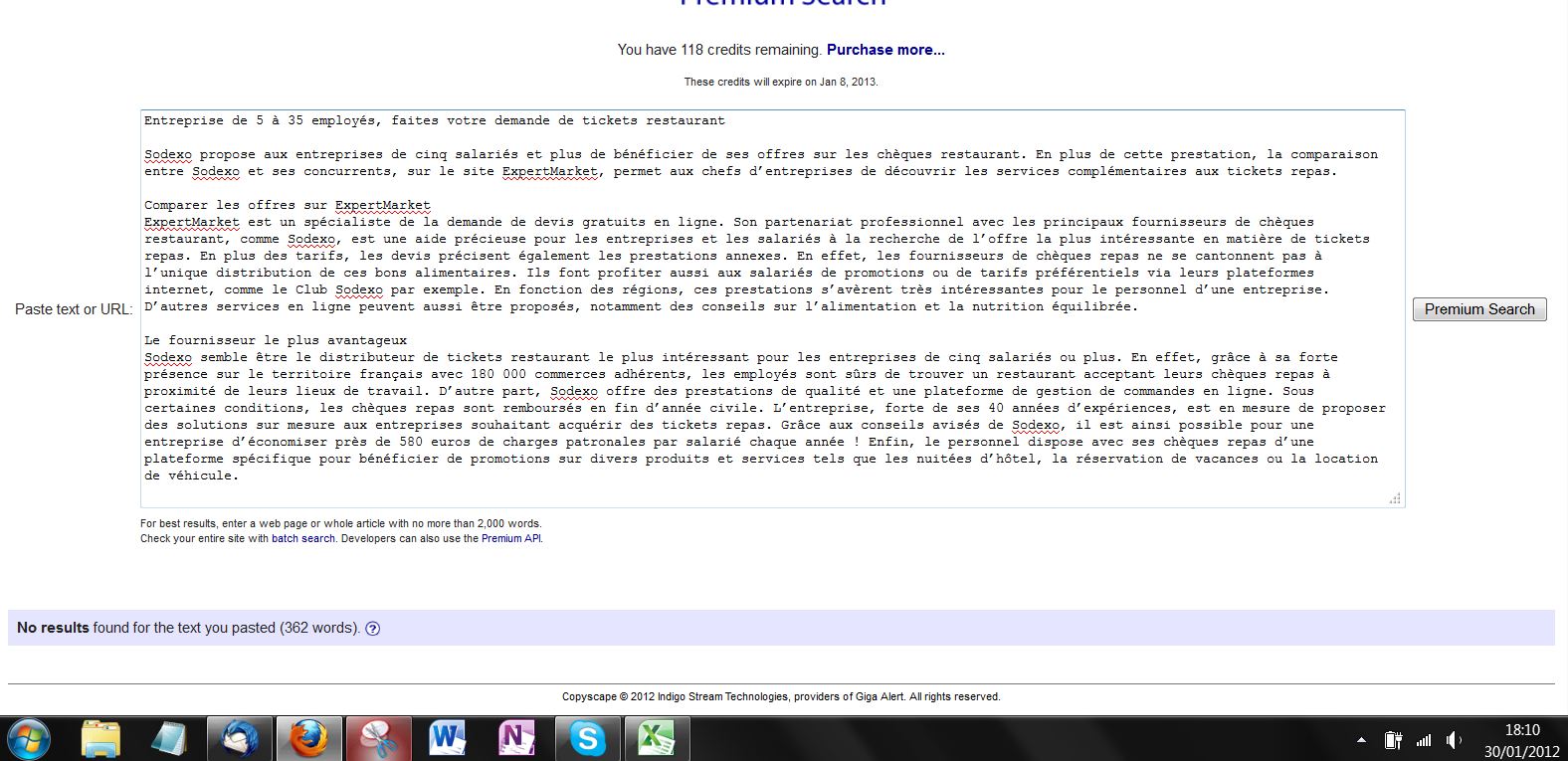The width and height of the screenshot is (1568, 761).
Task: Open the Premium API link
Action: pos(511,538)
